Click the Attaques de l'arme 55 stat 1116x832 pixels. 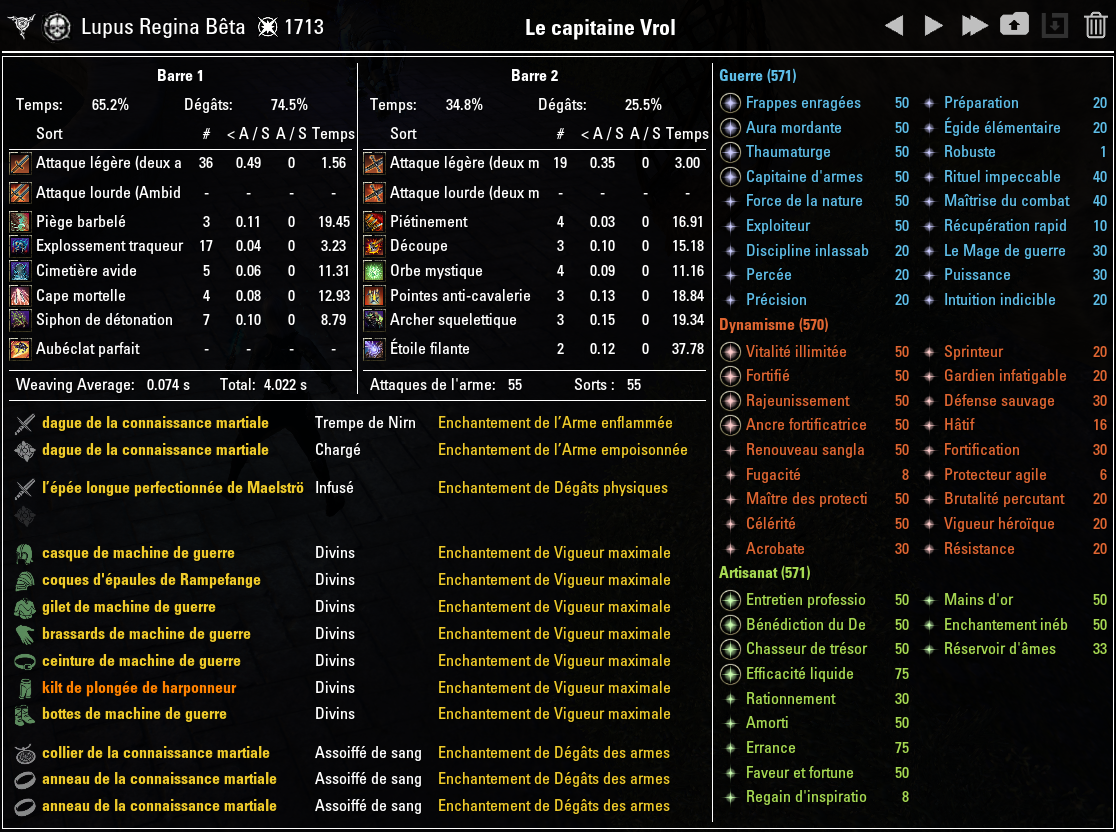[x=446, y=385]
